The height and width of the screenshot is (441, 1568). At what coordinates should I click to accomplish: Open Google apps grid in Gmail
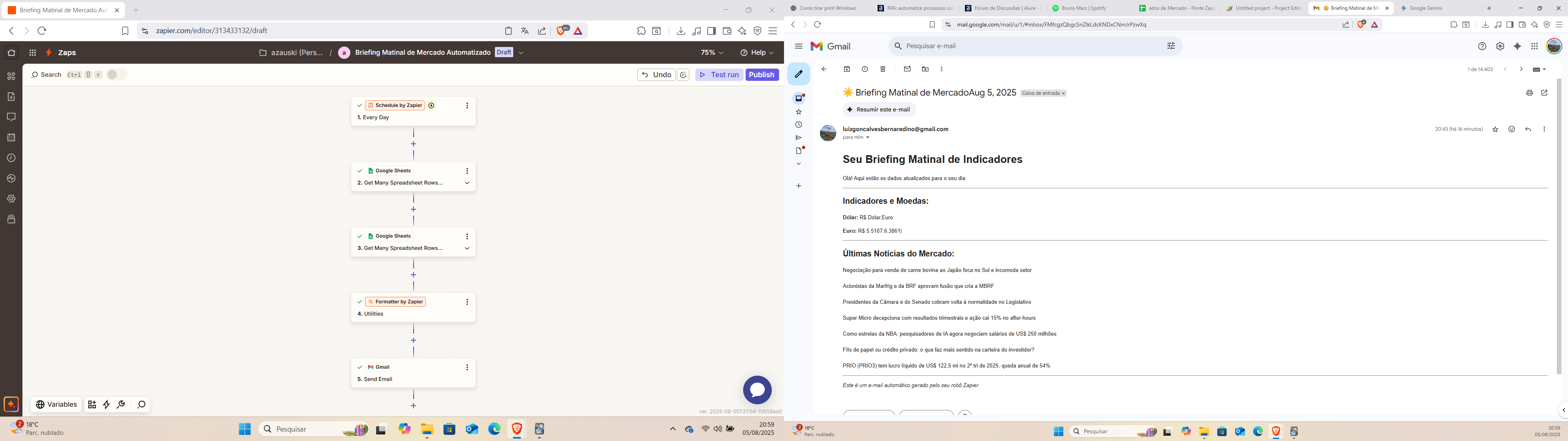[1535, 46]
